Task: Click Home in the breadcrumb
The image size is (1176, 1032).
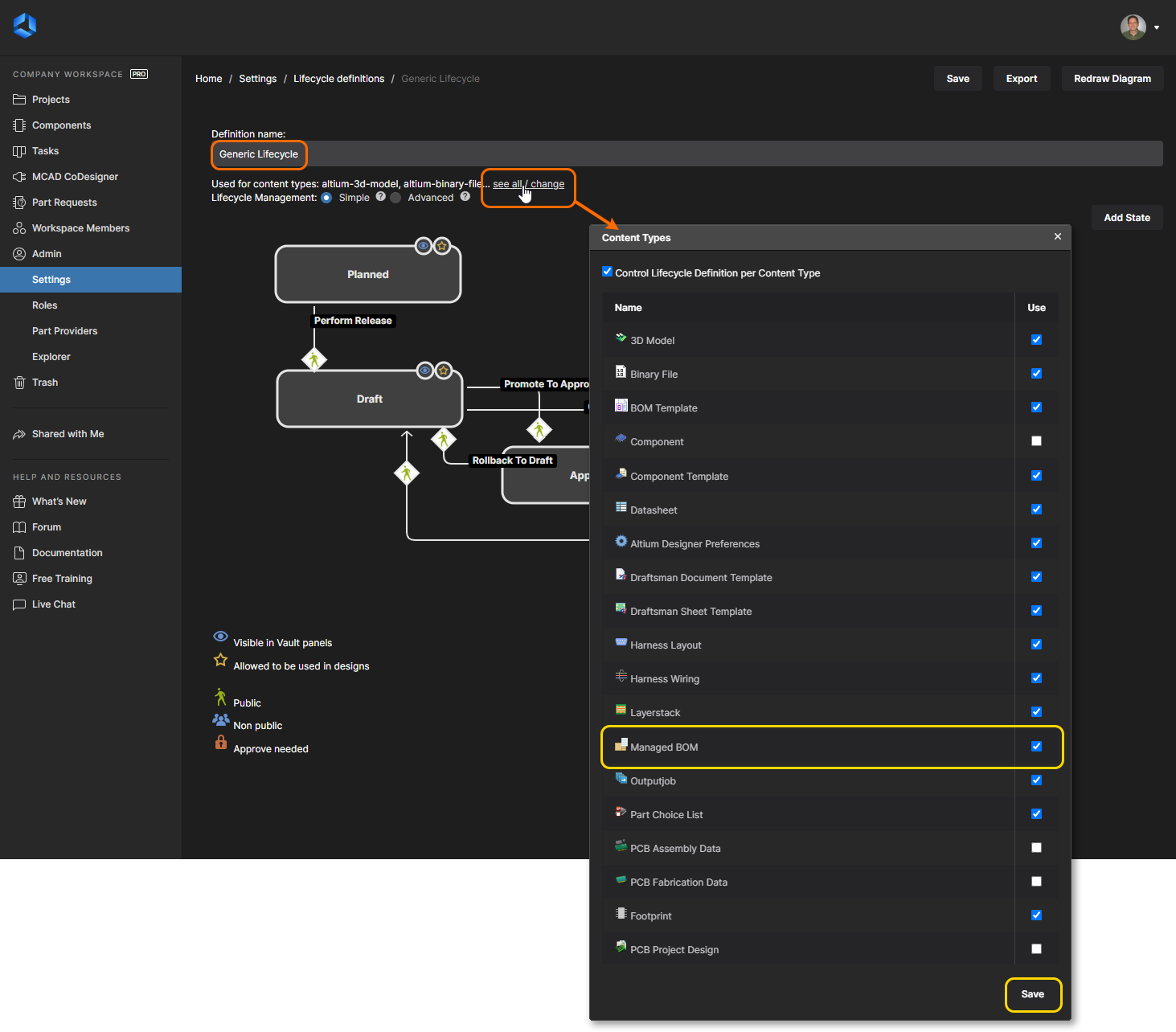Action: pyautogui.click(x=209, y=79)
